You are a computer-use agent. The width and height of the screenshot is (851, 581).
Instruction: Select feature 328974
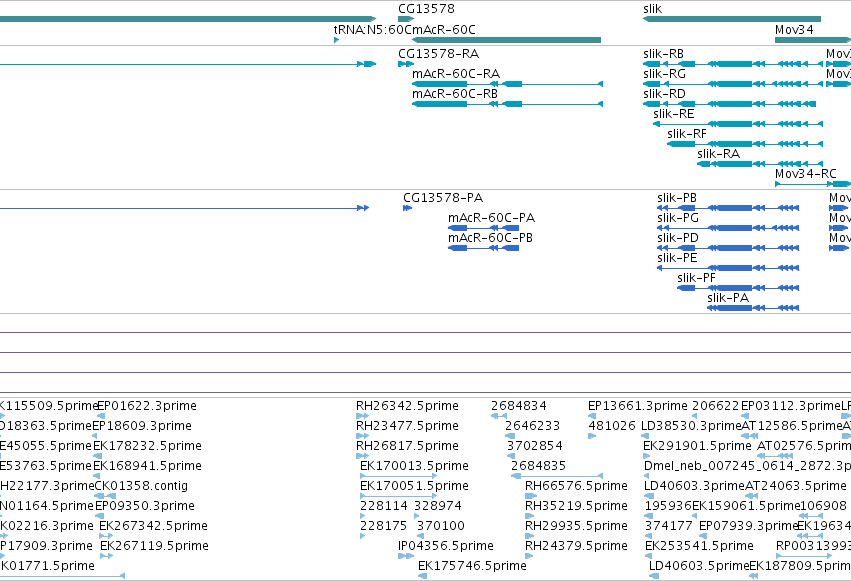click(x=417, y=516)
